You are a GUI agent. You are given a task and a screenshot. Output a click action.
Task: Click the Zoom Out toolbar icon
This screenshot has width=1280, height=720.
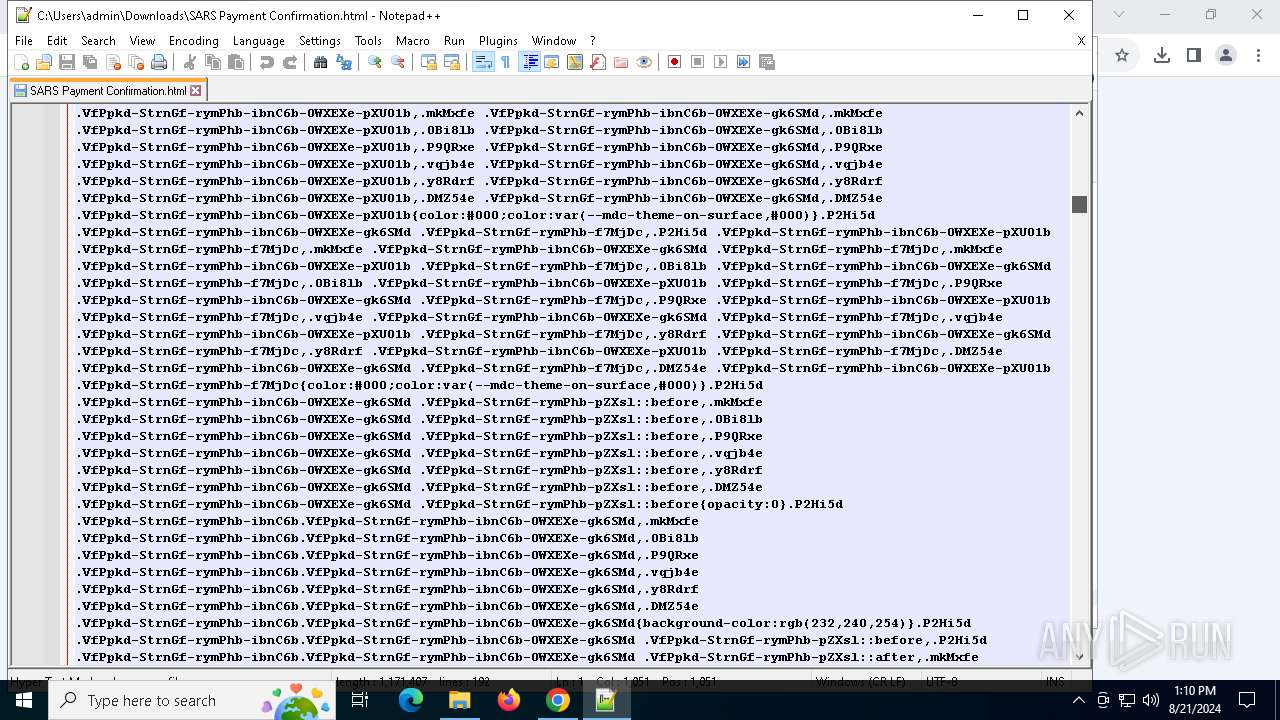point(398,62)
